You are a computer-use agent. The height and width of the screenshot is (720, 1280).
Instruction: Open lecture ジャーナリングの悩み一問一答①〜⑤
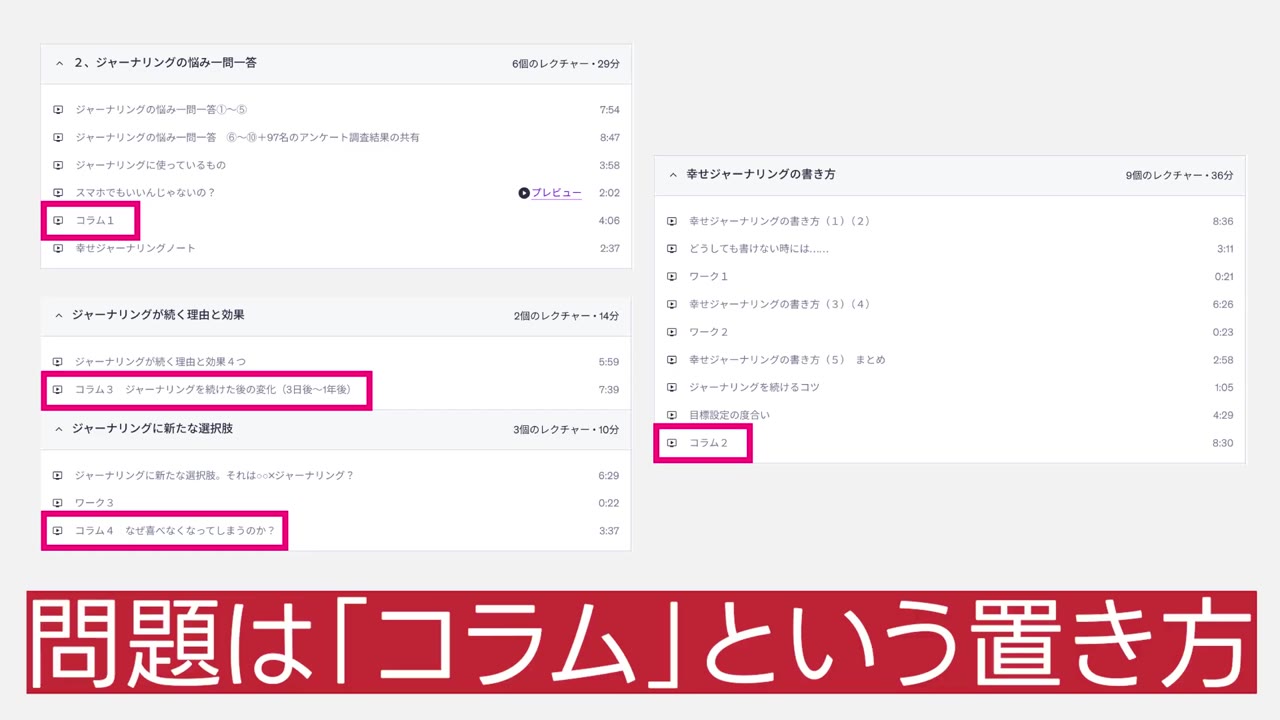[161, 110]
